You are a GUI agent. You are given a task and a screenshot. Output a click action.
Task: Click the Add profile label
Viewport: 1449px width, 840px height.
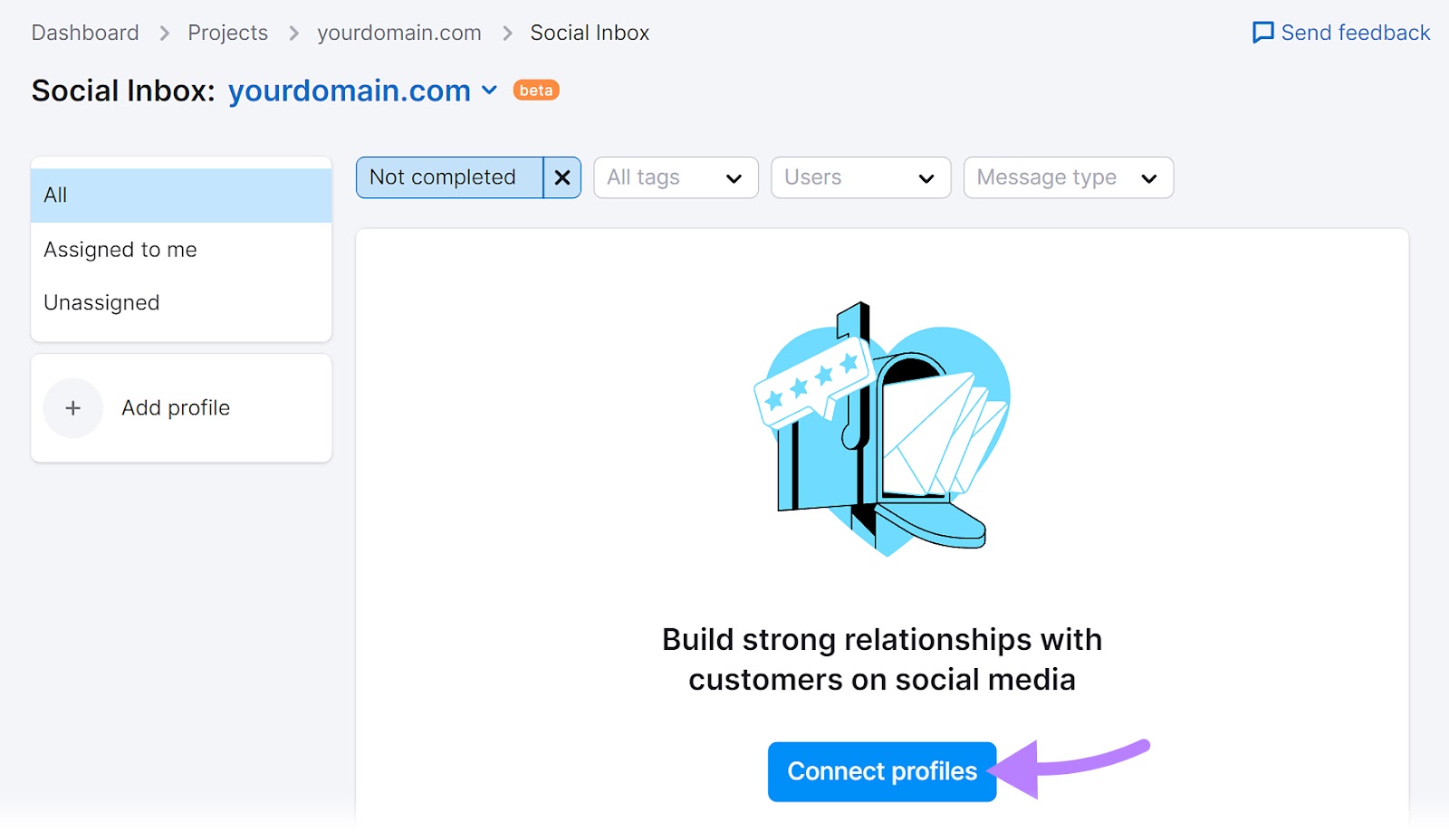point(176,408)
